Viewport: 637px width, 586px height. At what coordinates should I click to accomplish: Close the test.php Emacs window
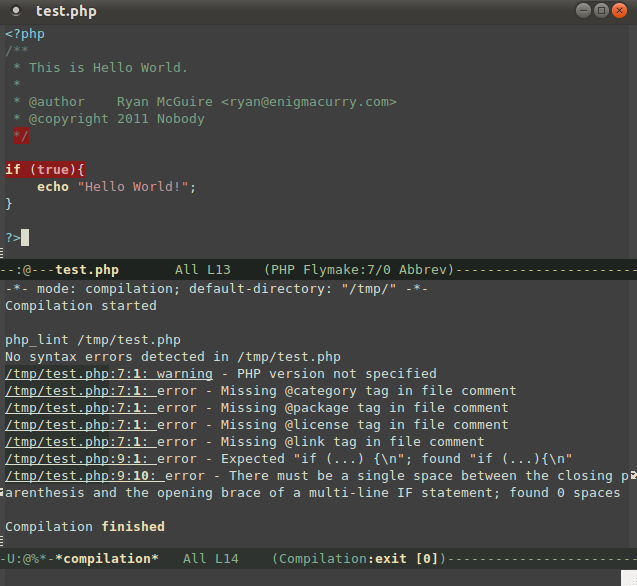[620, 10]
